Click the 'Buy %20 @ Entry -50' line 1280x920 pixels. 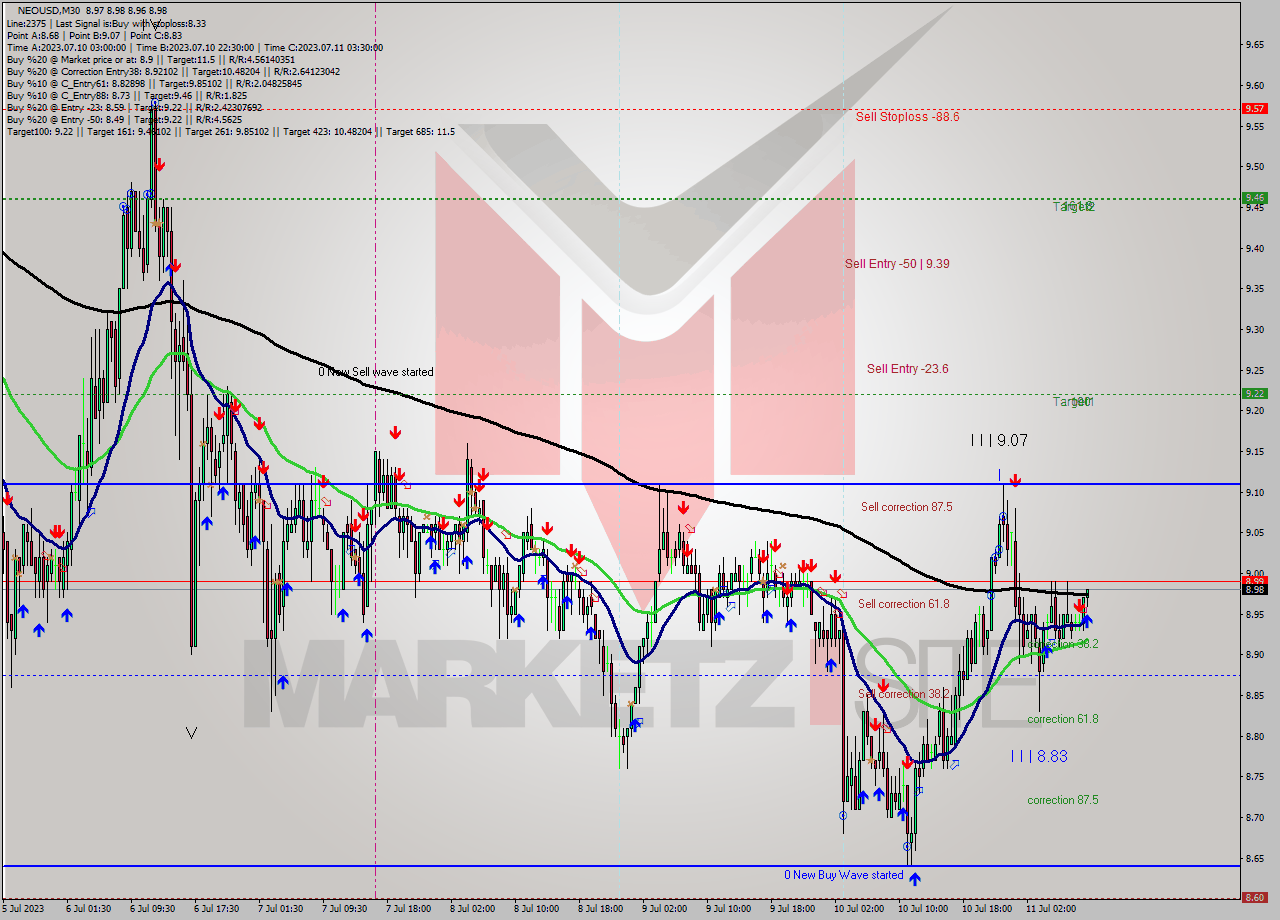tap(126, 119)
